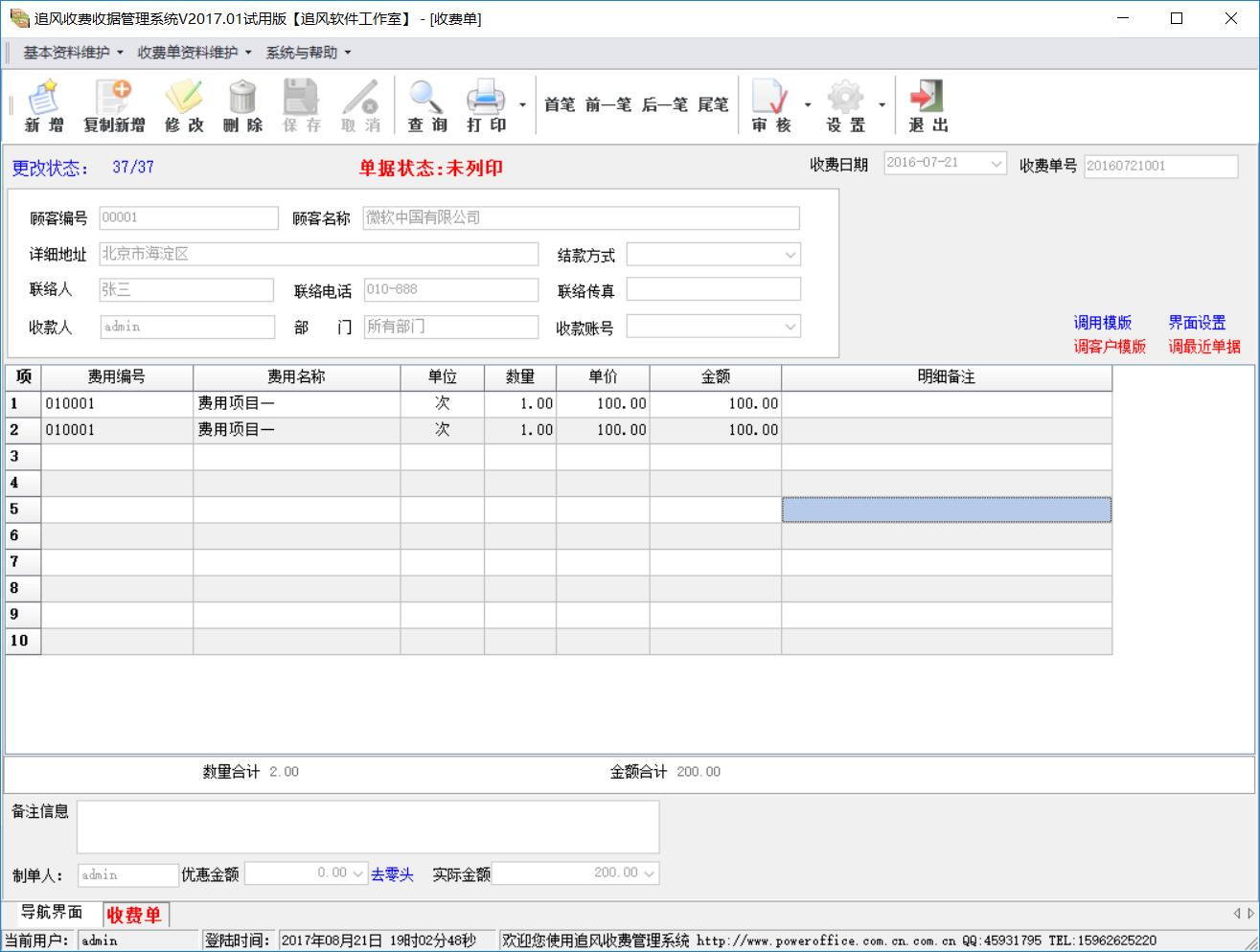Click the 查询 (Search) magnifier icon

(x=426, y=105)
